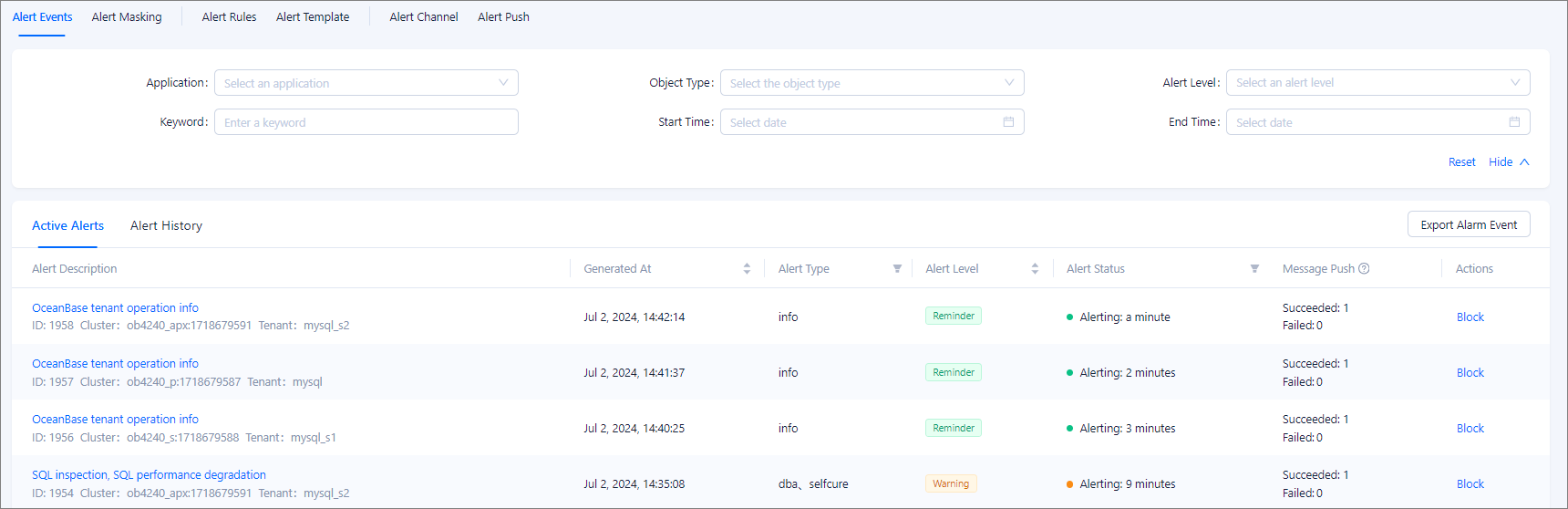This screenshot has height=509, width=1568.
Task: Open the Alert Masking tab
Action: (127, 17)
